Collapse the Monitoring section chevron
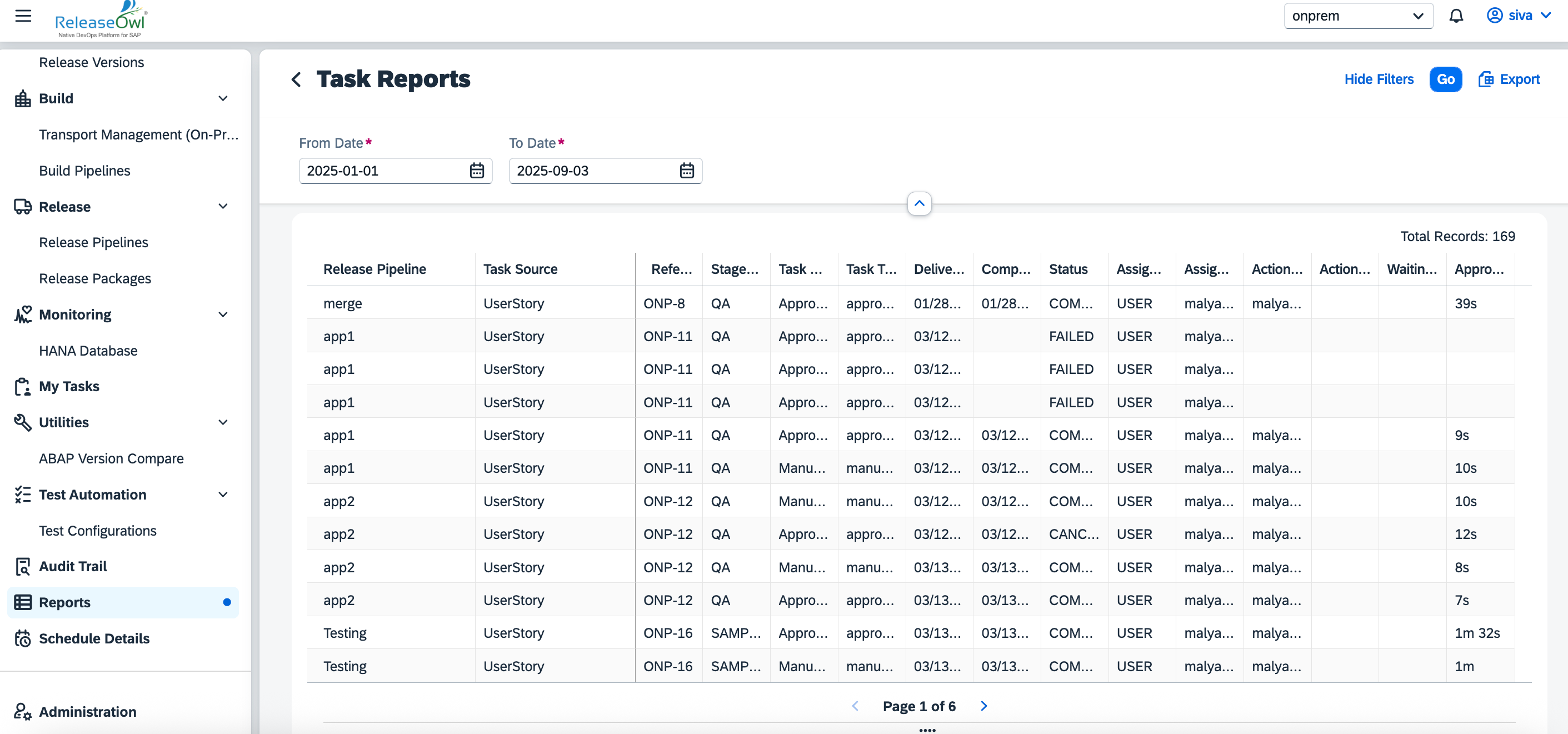 coord(223,314)
